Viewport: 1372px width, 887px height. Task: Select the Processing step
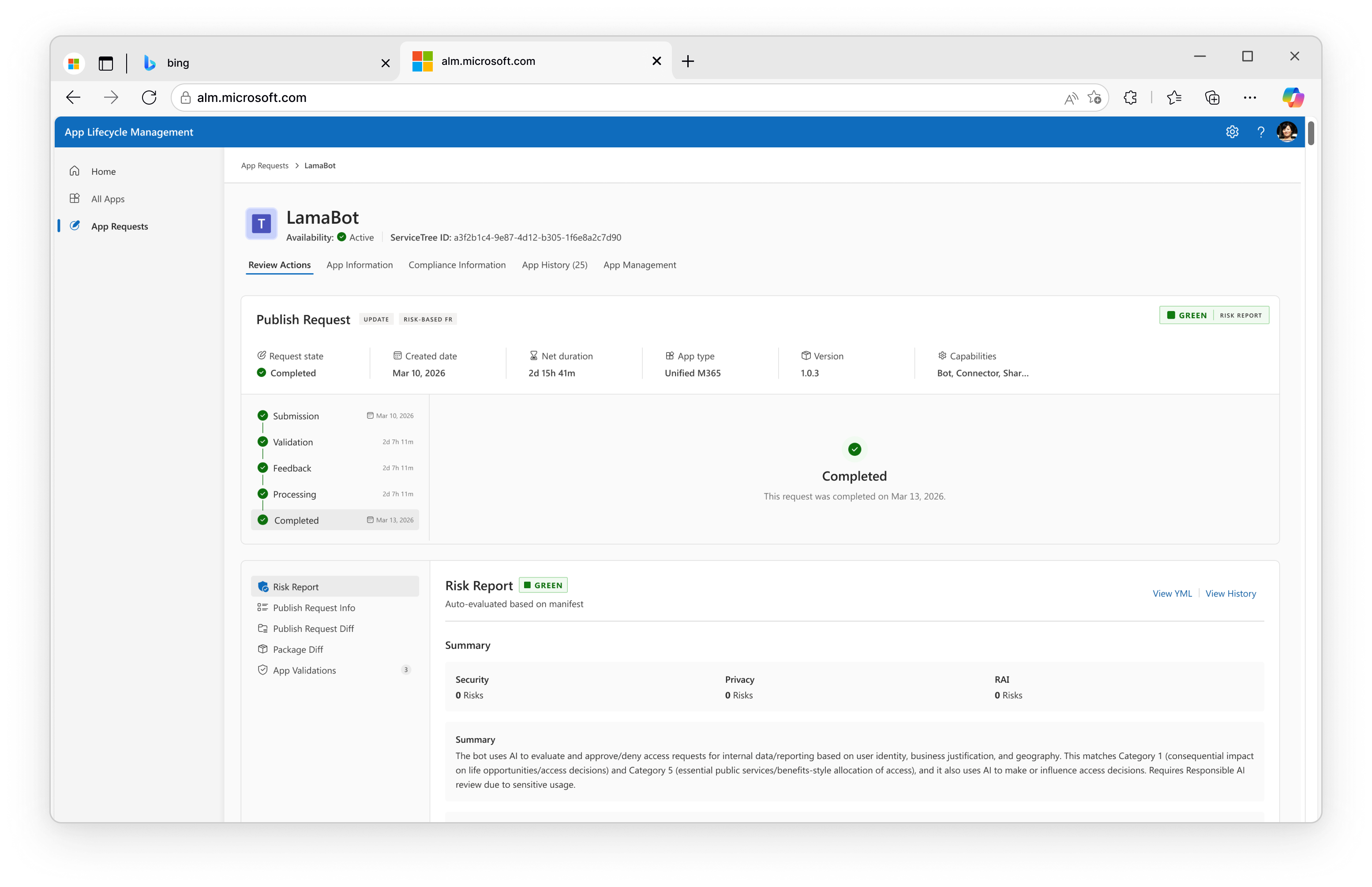tap(335, 494)
